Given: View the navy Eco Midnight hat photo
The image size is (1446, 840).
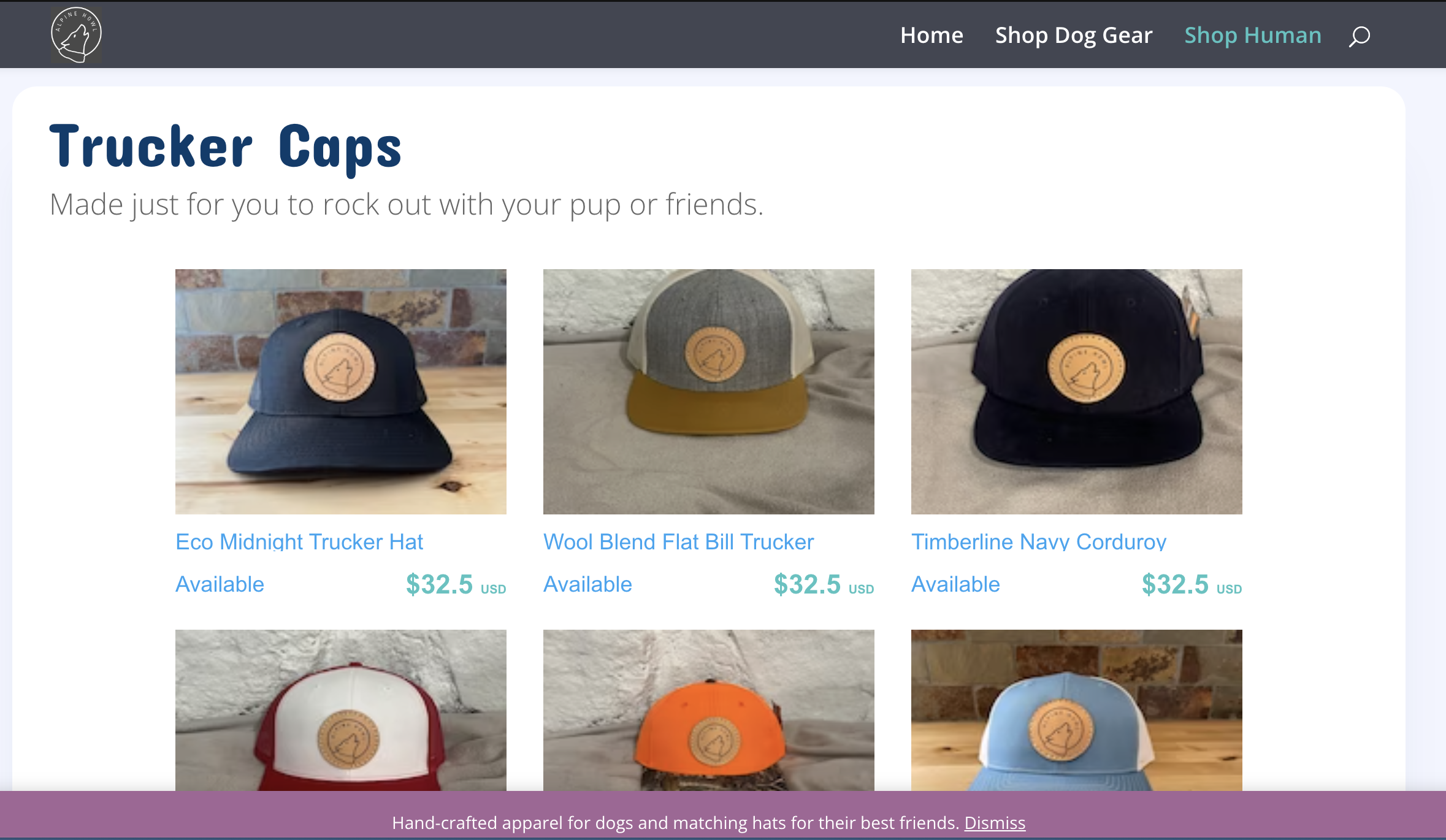Looking at the screenshot, I should pyautogui.click(x=341, y=392).
